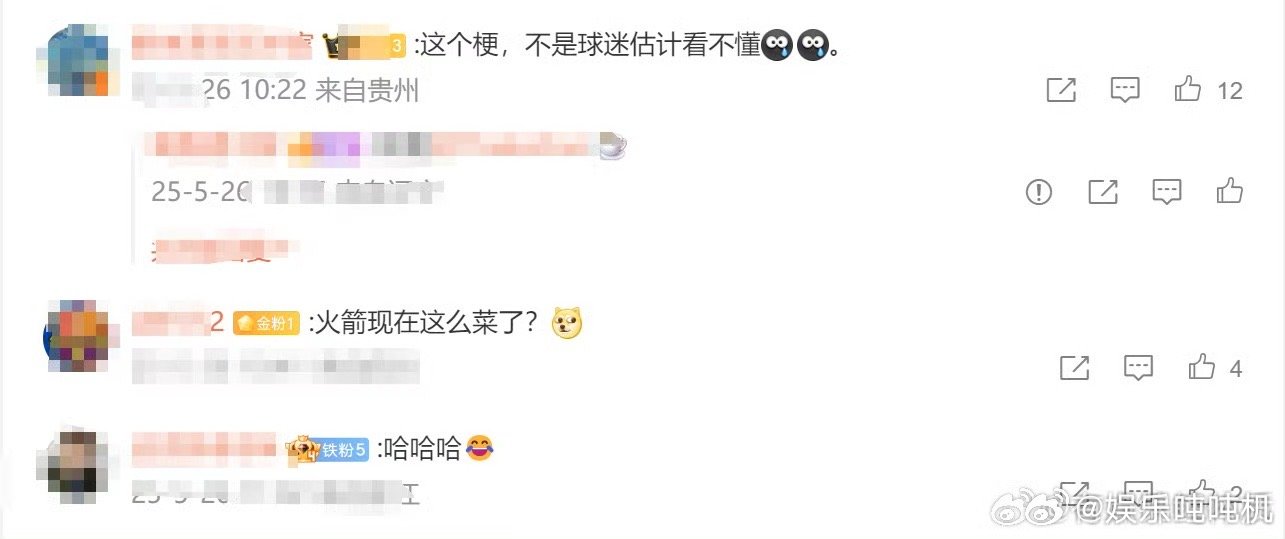Reply to the comment posted from 贵州
Screen dimensions: 1285x539
click(1126, 90)
